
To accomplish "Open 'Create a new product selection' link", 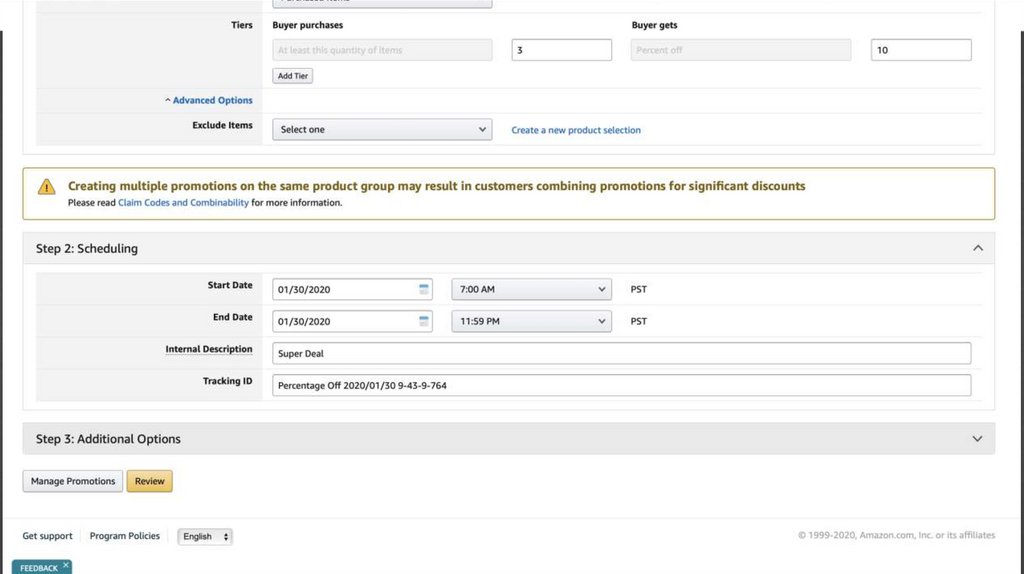I will [x=576, y=130].
